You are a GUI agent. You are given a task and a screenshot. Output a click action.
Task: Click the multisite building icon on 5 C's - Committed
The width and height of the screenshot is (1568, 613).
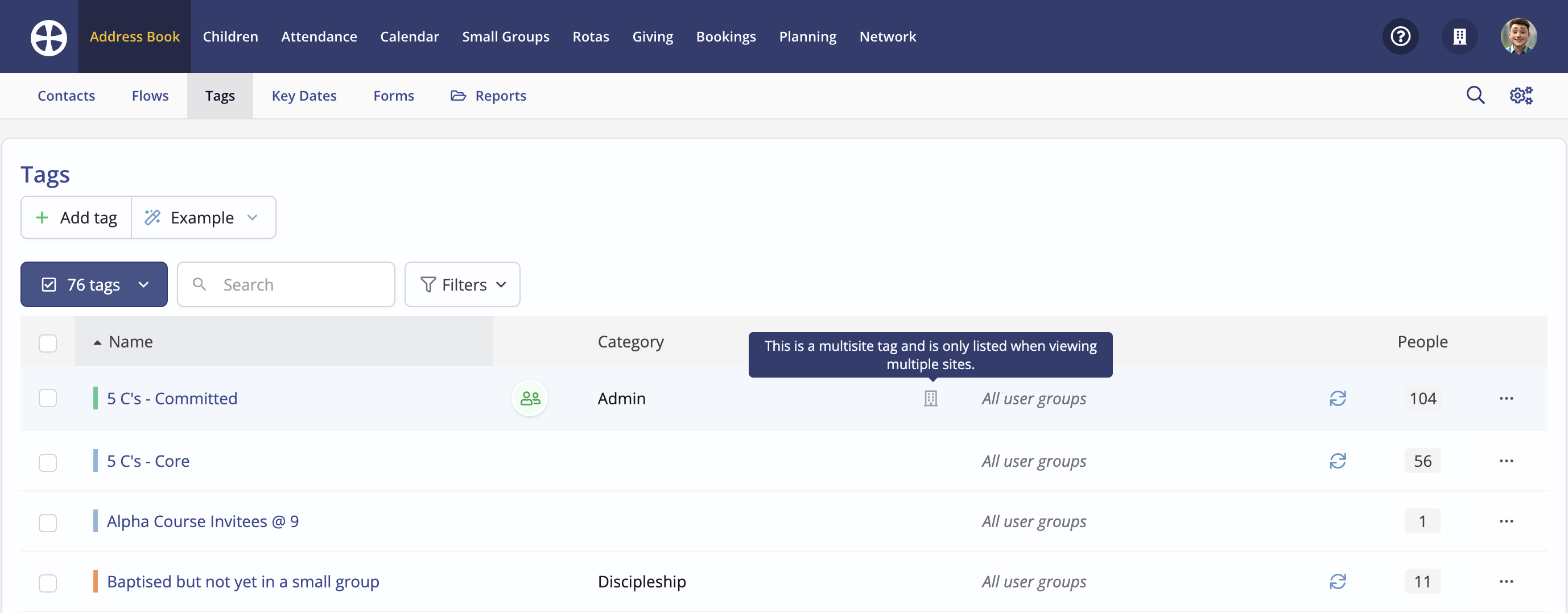(x=931, y=398)
